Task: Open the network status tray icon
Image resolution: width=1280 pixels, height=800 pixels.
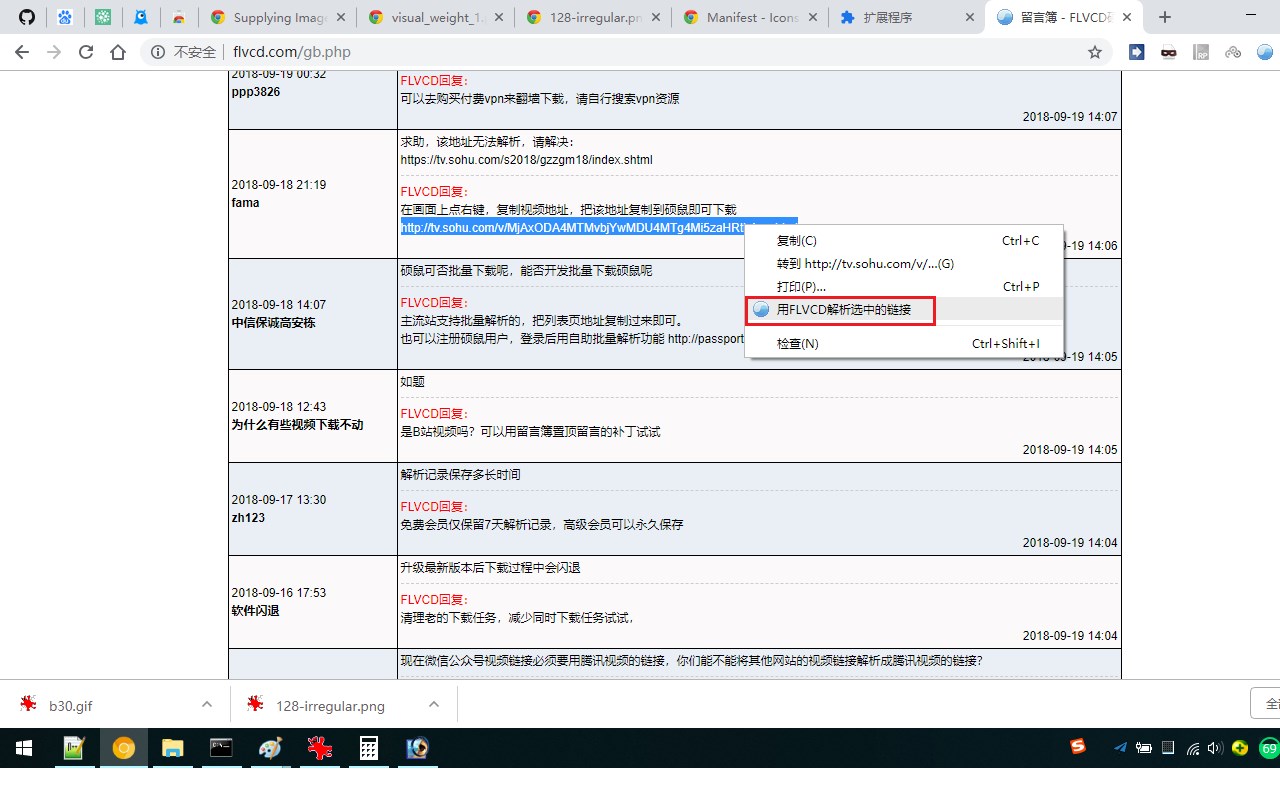Action: coord(1192,748)
